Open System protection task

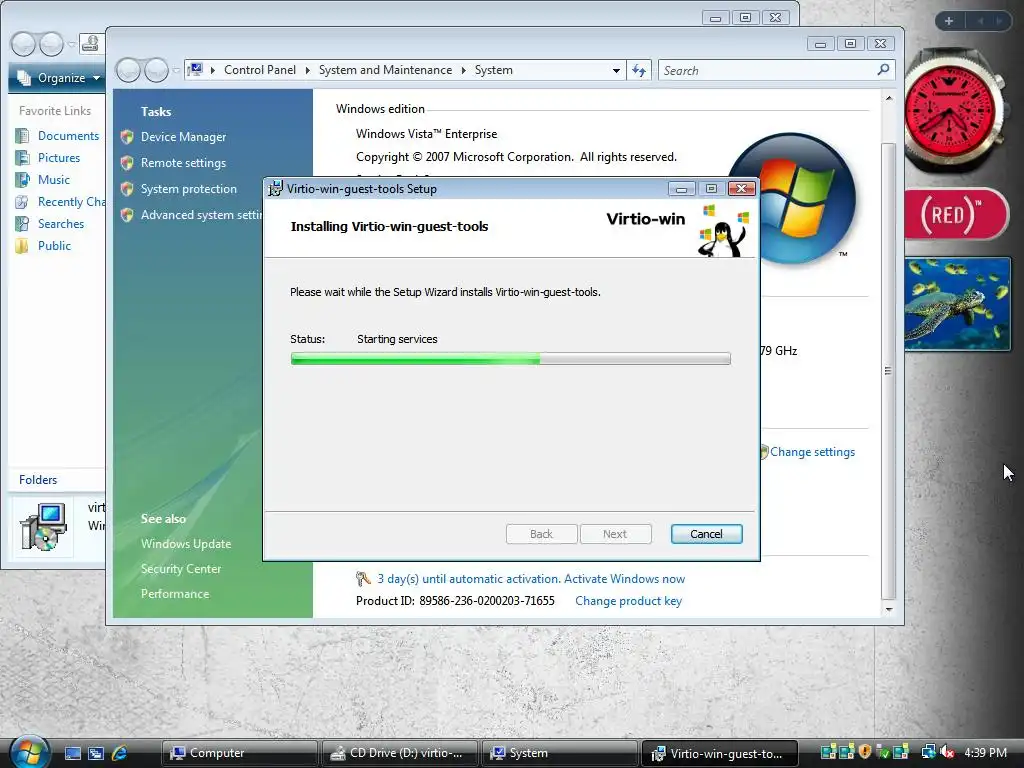coord(189,189)
